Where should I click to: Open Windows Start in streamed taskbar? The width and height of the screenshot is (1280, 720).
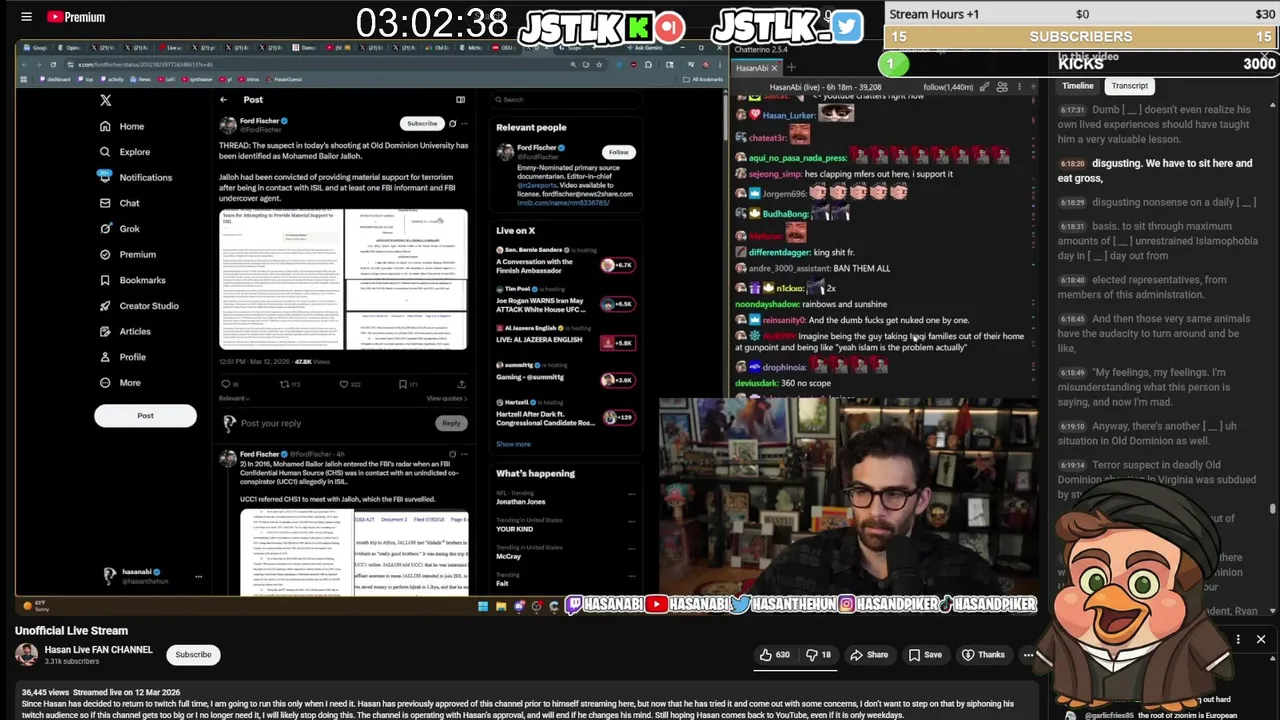click(x=482, y=606)
